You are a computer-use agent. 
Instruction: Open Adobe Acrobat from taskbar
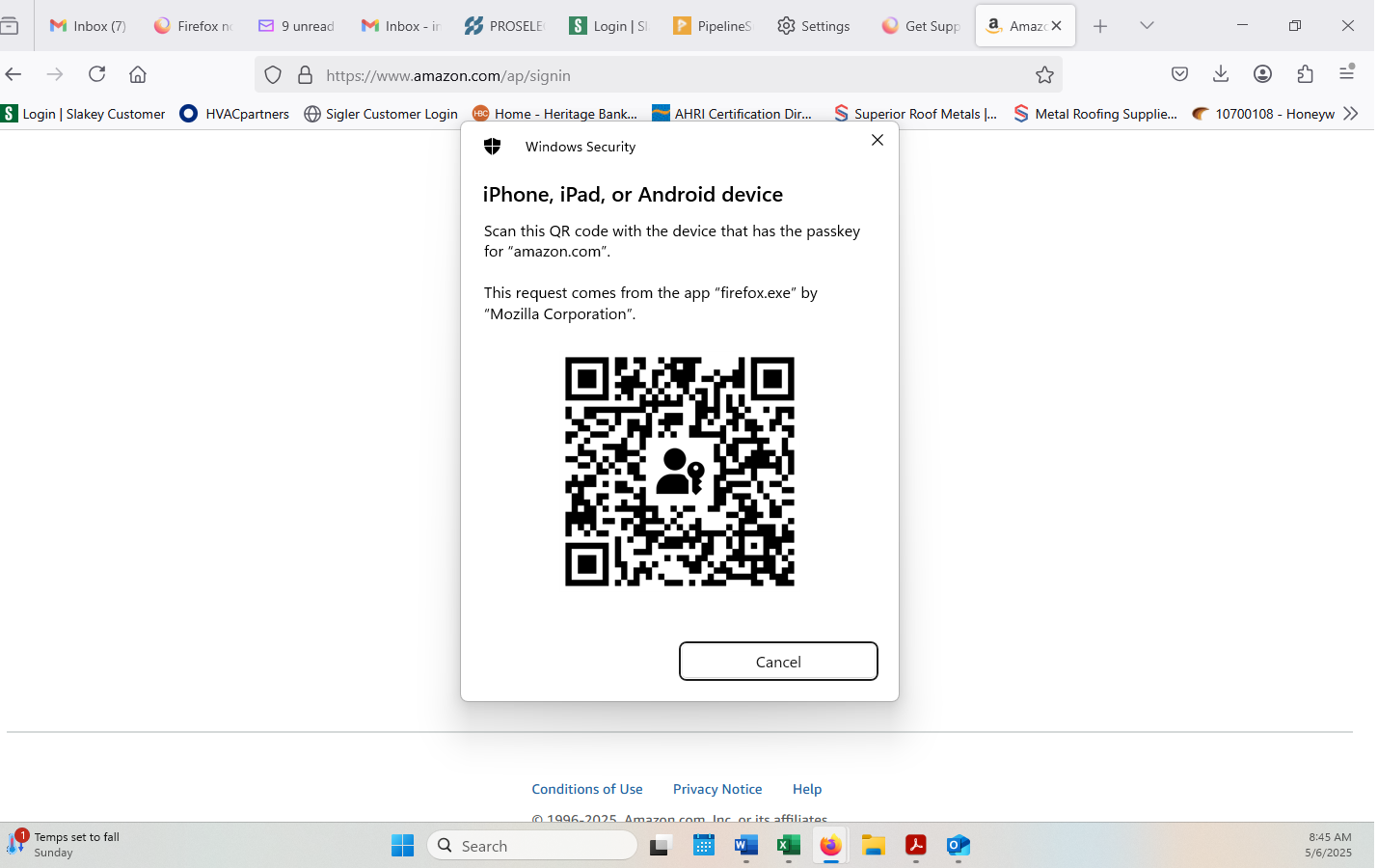point(915,846)
